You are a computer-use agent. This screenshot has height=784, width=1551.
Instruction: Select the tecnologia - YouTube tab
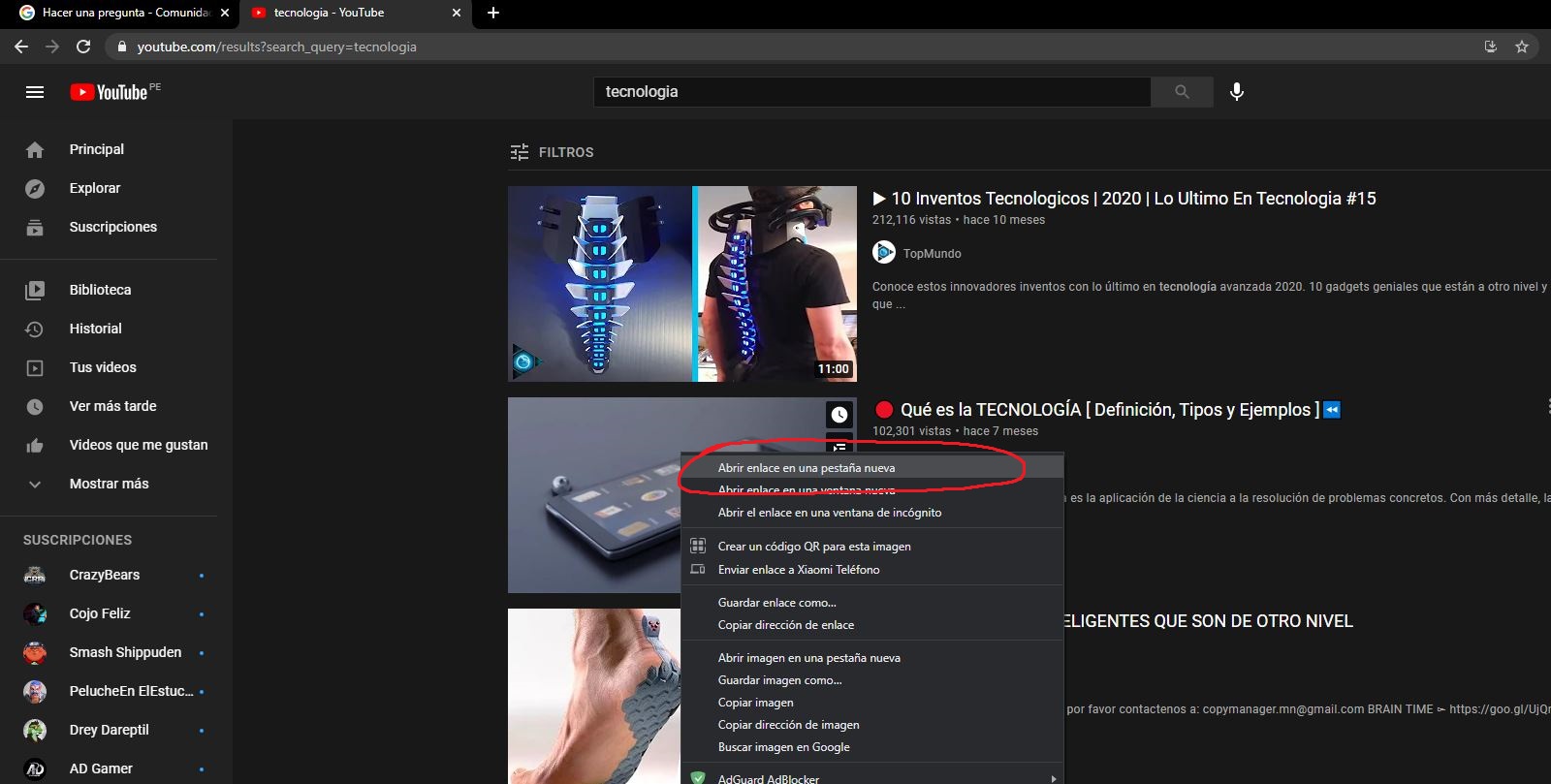(355, 14)
